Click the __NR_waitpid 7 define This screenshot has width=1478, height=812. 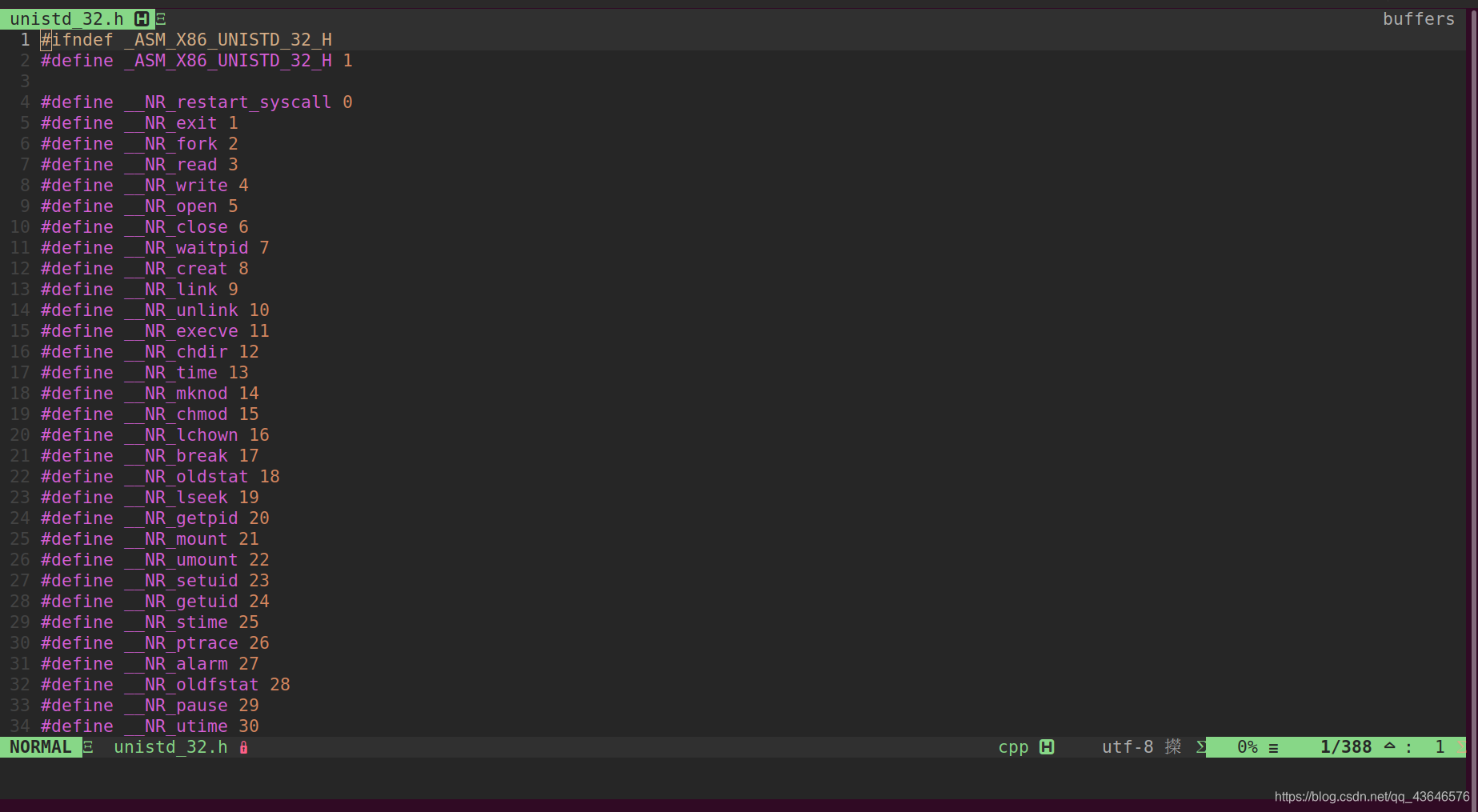click(x=155, y=248)
